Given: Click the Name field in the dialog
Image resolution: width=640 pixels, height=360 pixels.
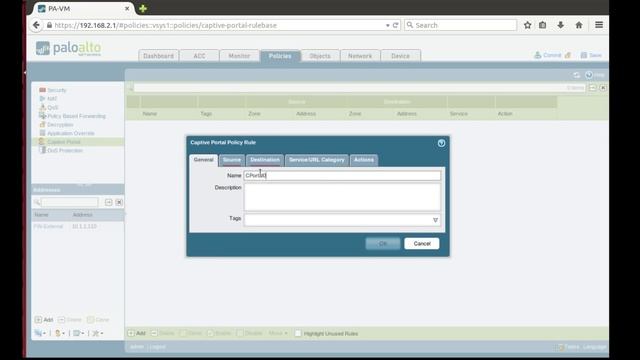Looking at the screenshot, I should click(342, 176).
